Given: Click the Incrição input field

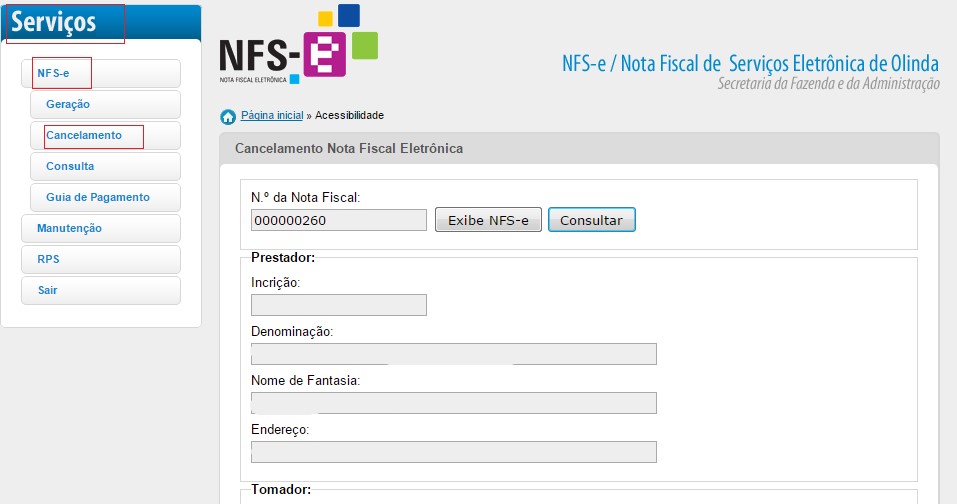Looking at the screenshot, I should tap(339, 305).
